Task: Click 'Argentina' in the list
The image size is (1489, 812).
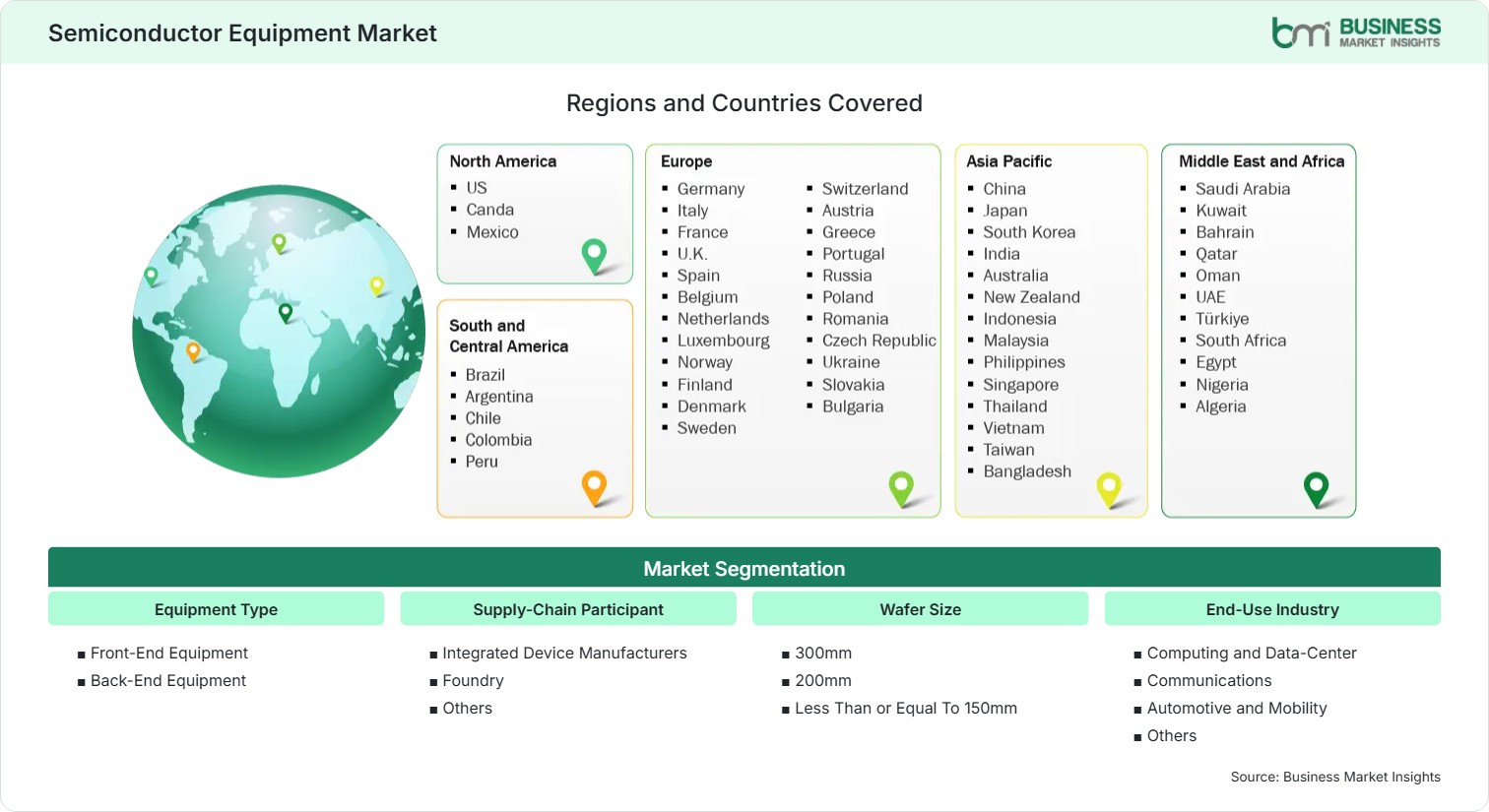Action: 499,397
